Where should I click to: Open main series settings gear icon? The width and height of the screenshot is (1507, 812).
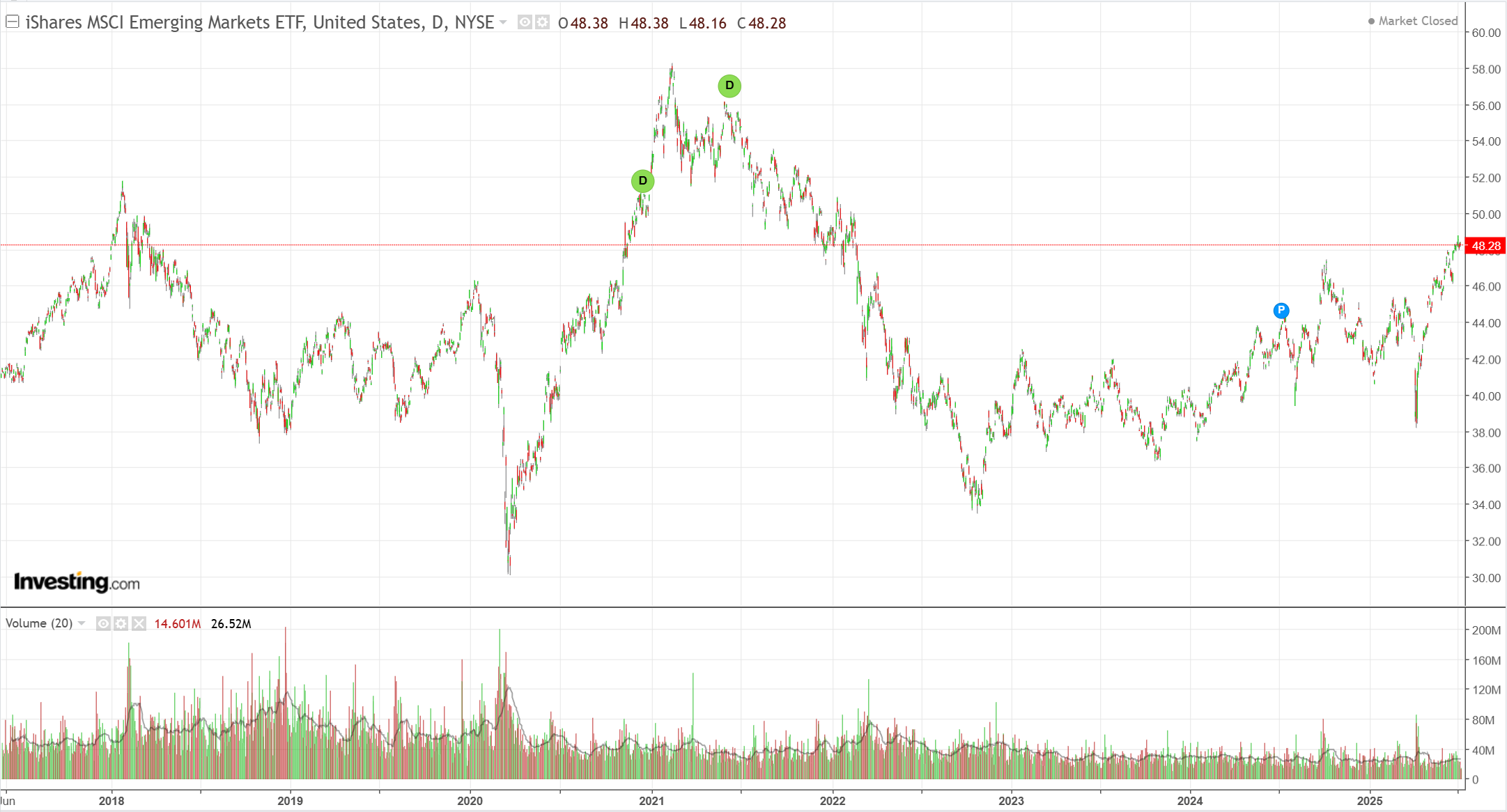(542, 22)
